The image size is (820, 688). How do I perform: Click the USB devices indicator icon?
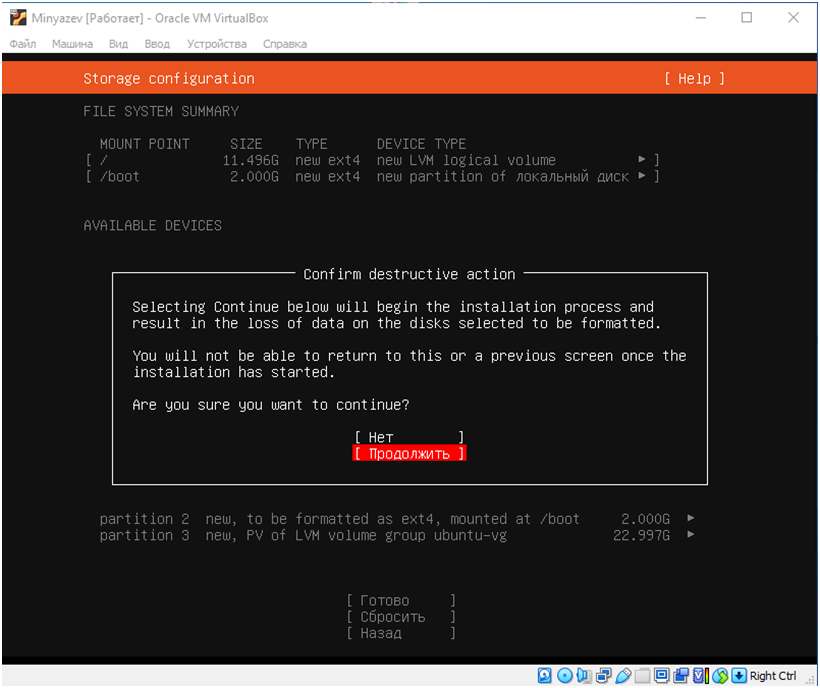623,675
